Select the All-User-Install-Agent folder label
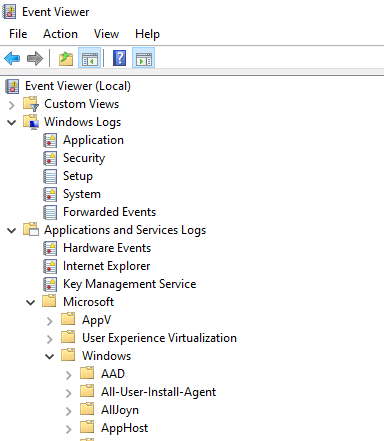The width and height of the screenshot is (384, 441). [x=158, y=392]
